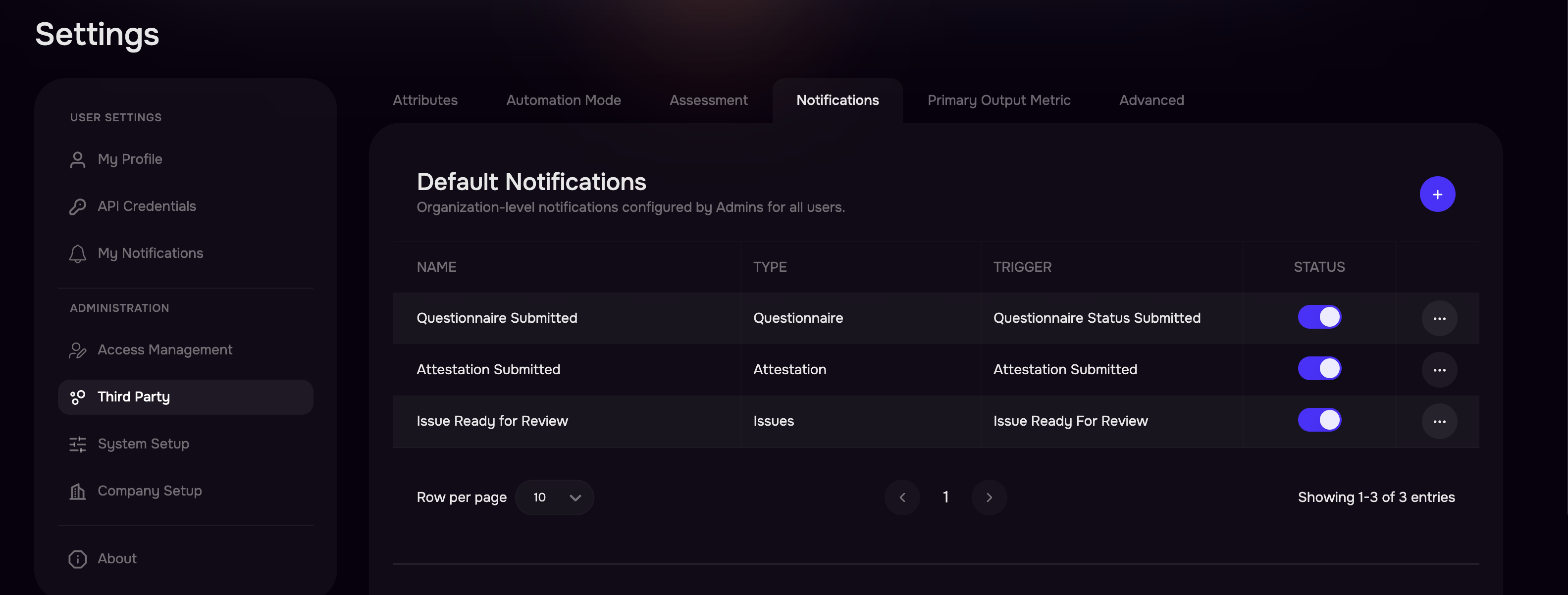The height and width of the screenshot is (595, 1568).
Task: Go to next page with right chevron
Action: click(989, 497)
